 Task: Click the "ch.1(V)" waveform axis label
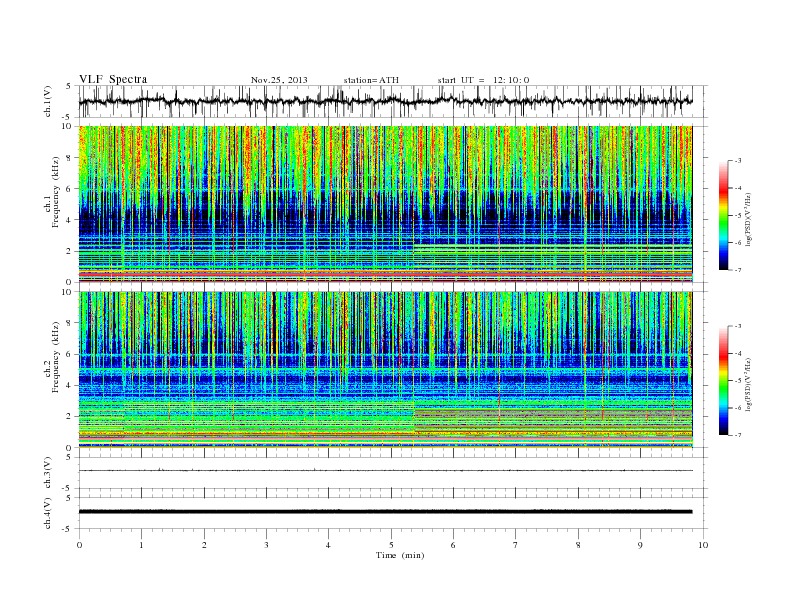click(48, 101)
